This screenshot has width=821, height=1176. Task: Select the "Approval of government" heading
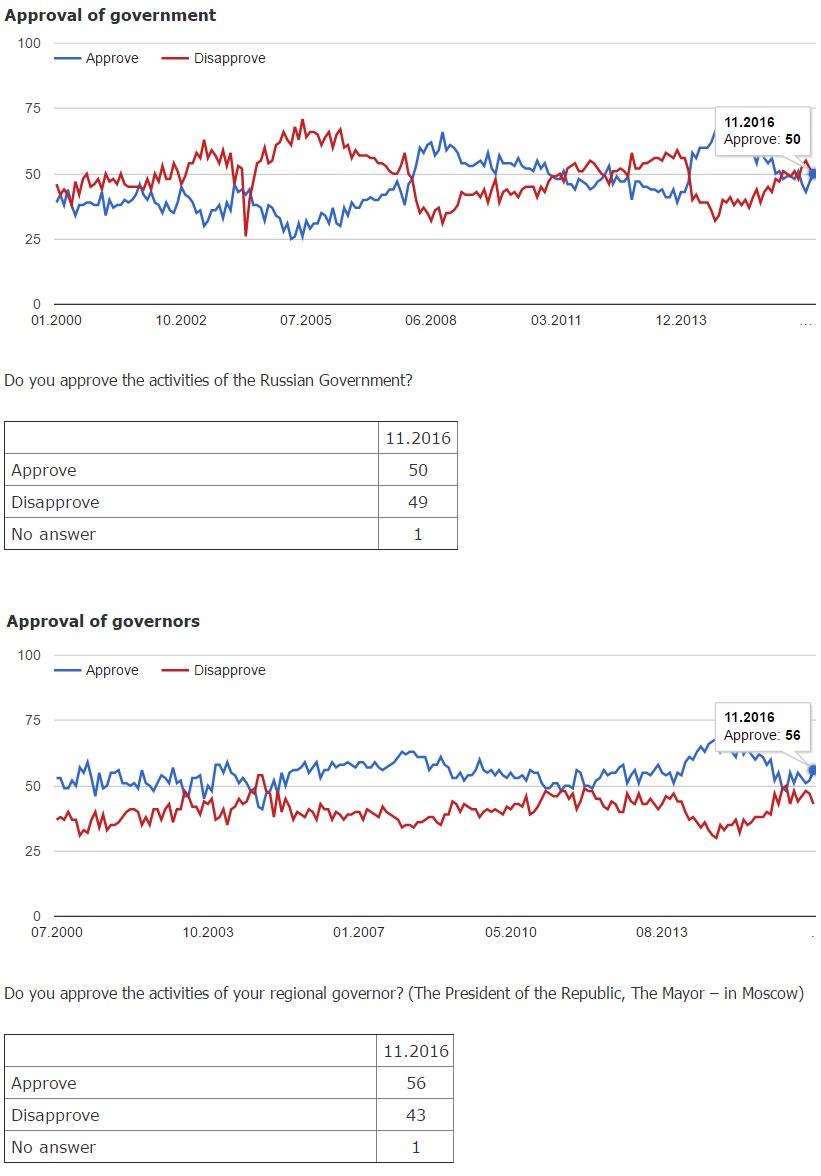111,15
